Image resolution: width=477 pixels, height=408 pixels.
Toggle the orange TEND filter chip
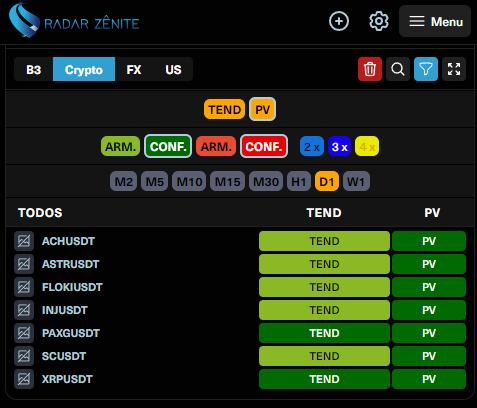click(224, 109)
